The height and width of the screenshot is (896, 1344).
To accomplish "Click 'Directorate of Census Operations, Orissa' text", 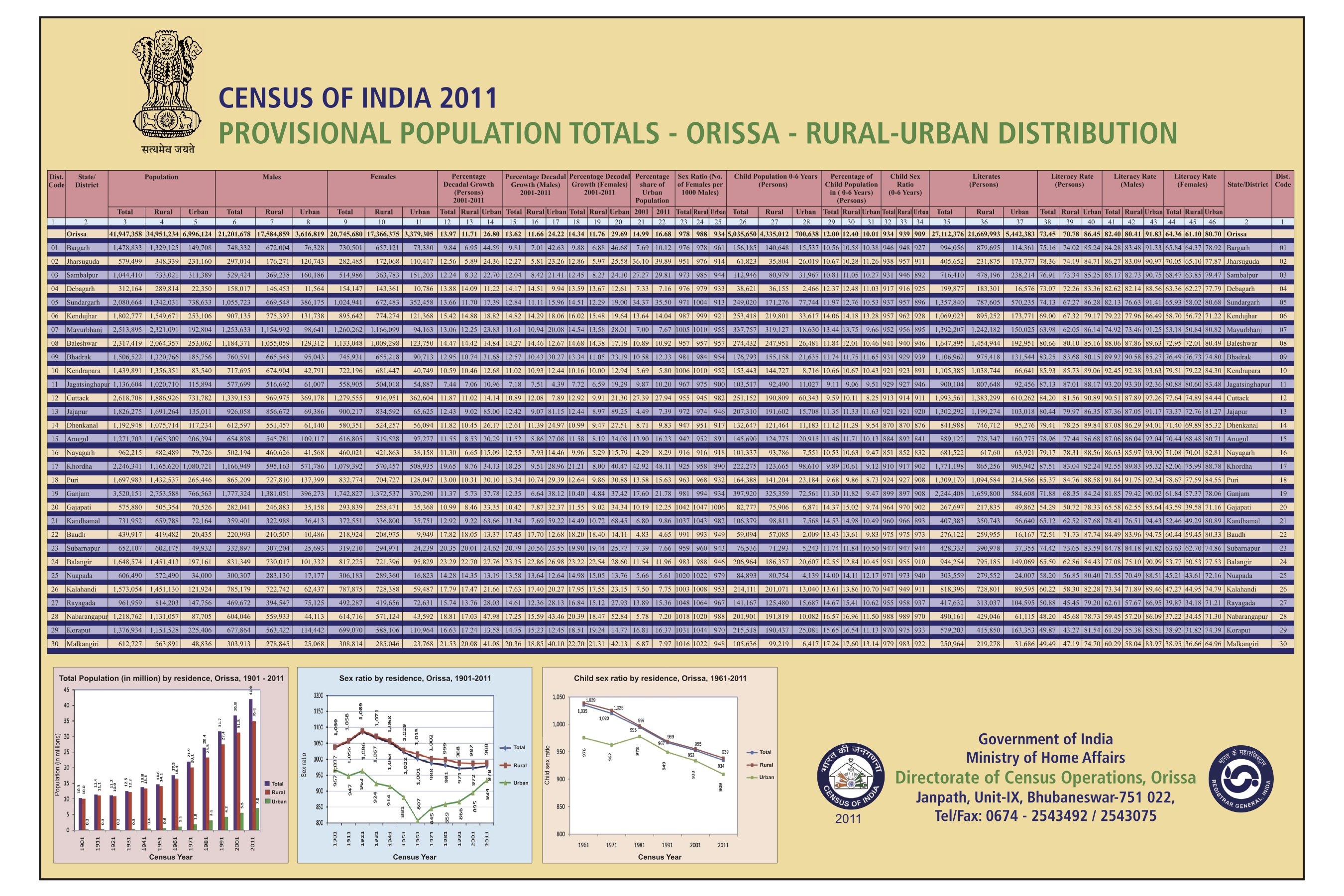I will (1045, 777).
